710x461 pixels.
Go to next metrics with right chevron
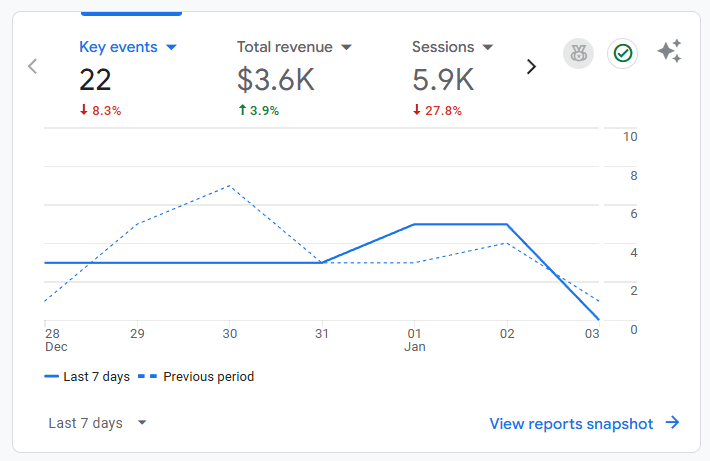click(x=531, y=66)
